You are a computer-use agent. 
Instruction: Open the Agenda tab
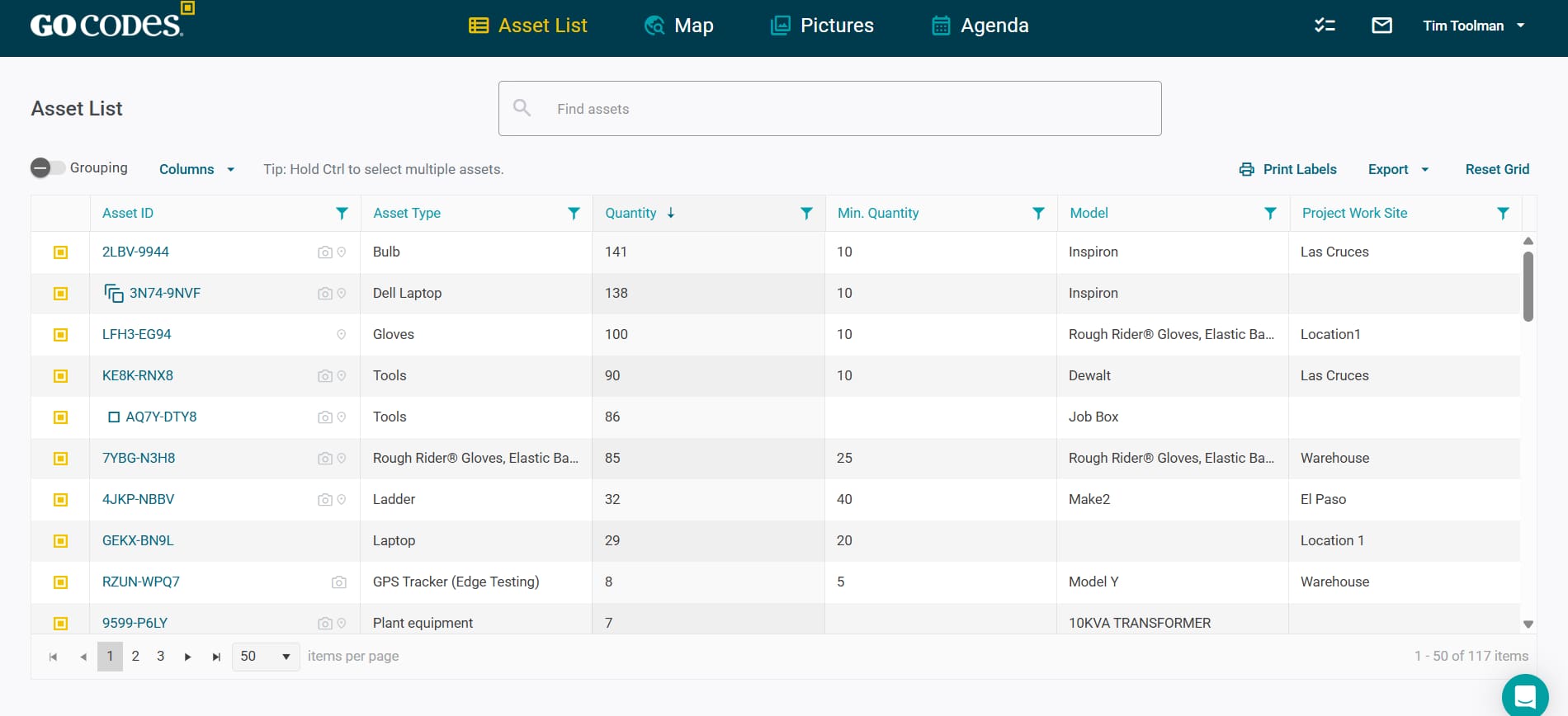click(x=980, y=26)
